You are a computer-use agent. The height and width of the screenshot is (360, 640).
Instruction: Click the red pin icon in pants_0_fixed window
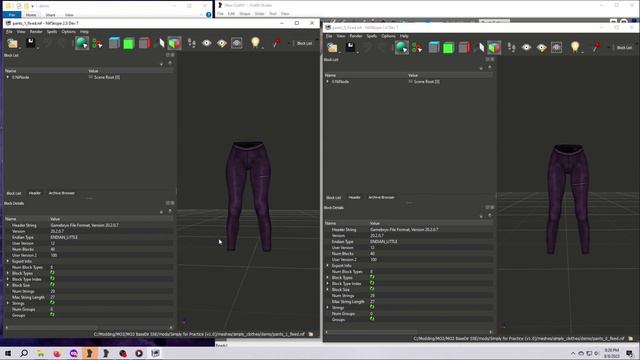pos(597,47)
